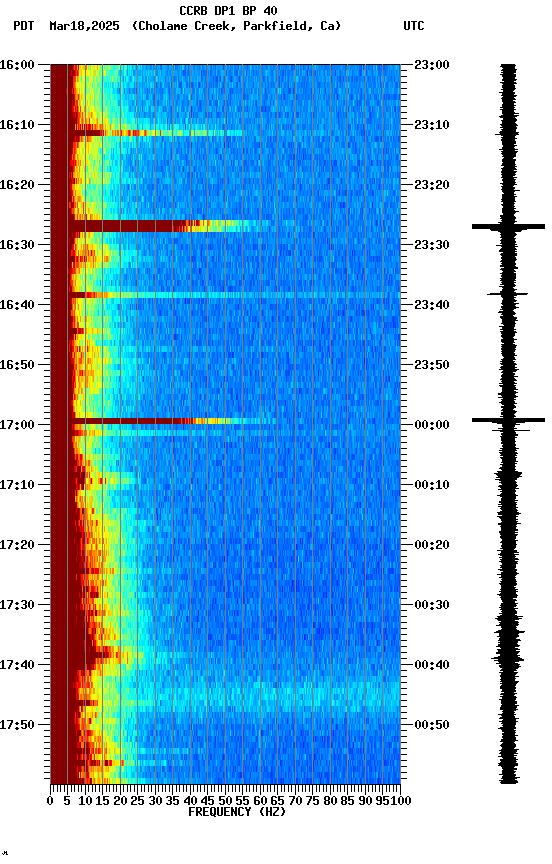Click the 75 Hz frequency tick label

point(312,801)
